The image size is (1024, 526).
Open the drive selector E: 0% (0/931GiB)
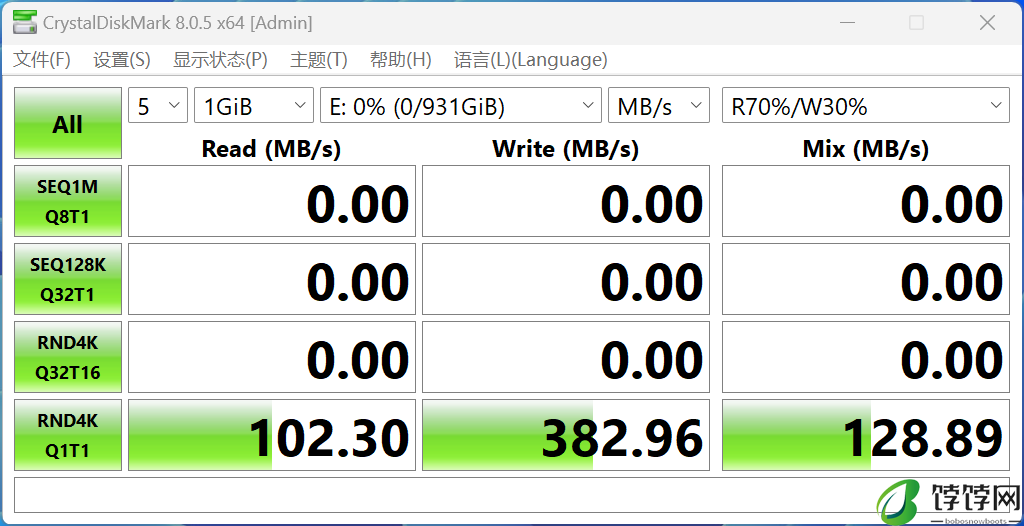click(461, 105)
